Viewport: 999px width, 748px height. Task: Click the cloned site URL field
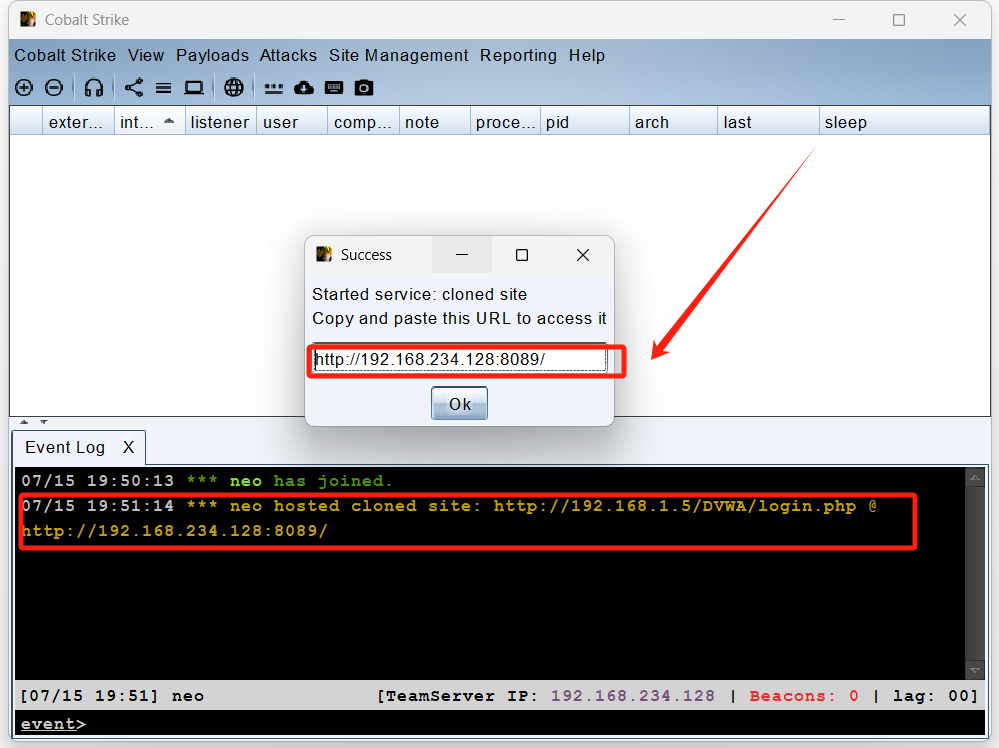click(460, 360)
